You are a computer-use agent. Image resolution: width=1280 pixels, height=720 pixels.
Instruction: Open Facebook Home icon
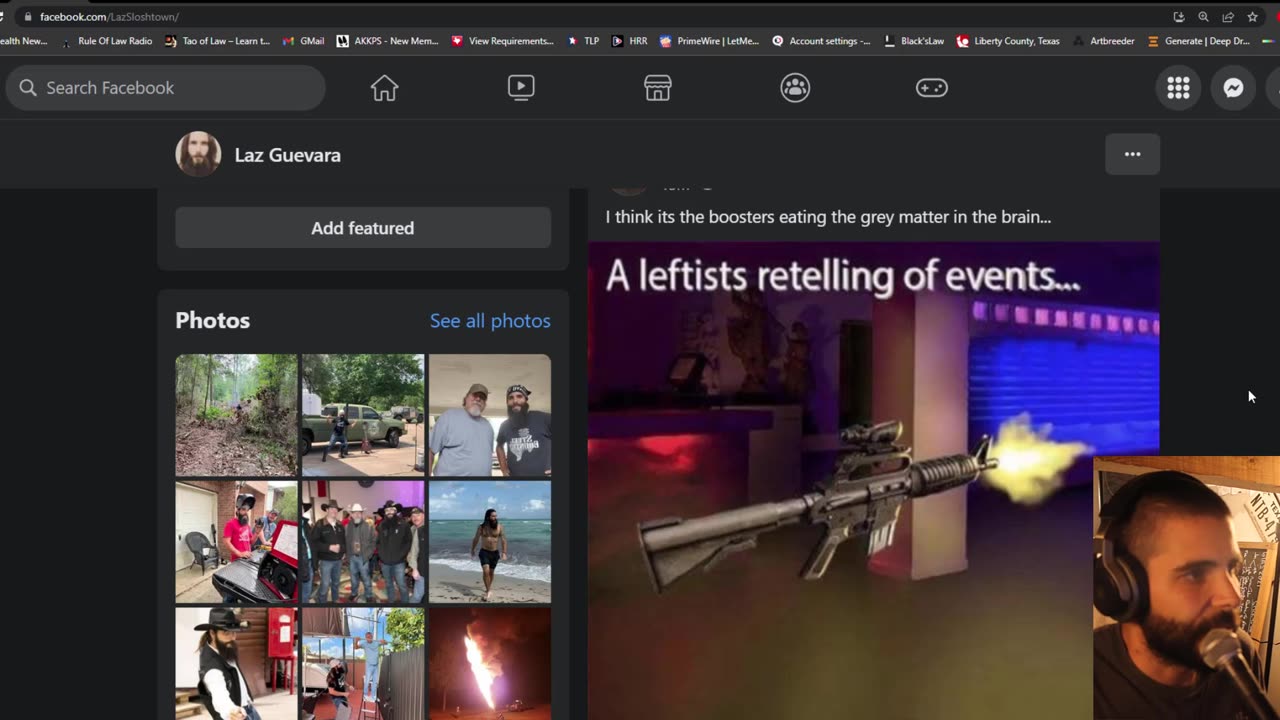pyautogui.click(x=384, y=88)
